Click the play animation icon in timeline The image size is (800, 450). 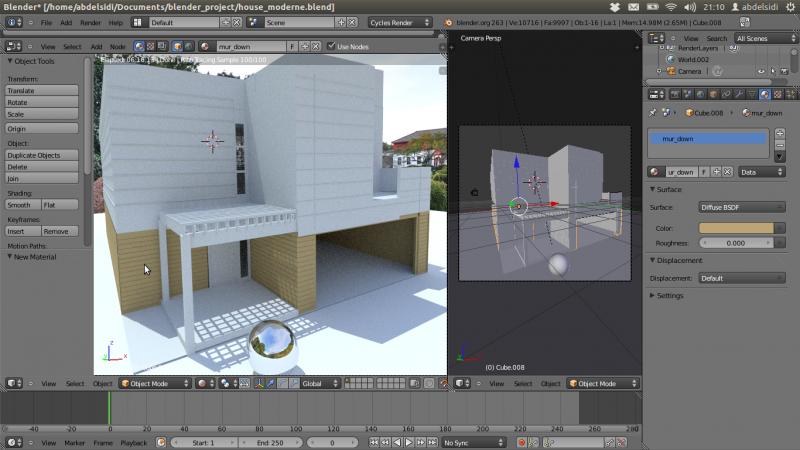[x=408, y=442]
